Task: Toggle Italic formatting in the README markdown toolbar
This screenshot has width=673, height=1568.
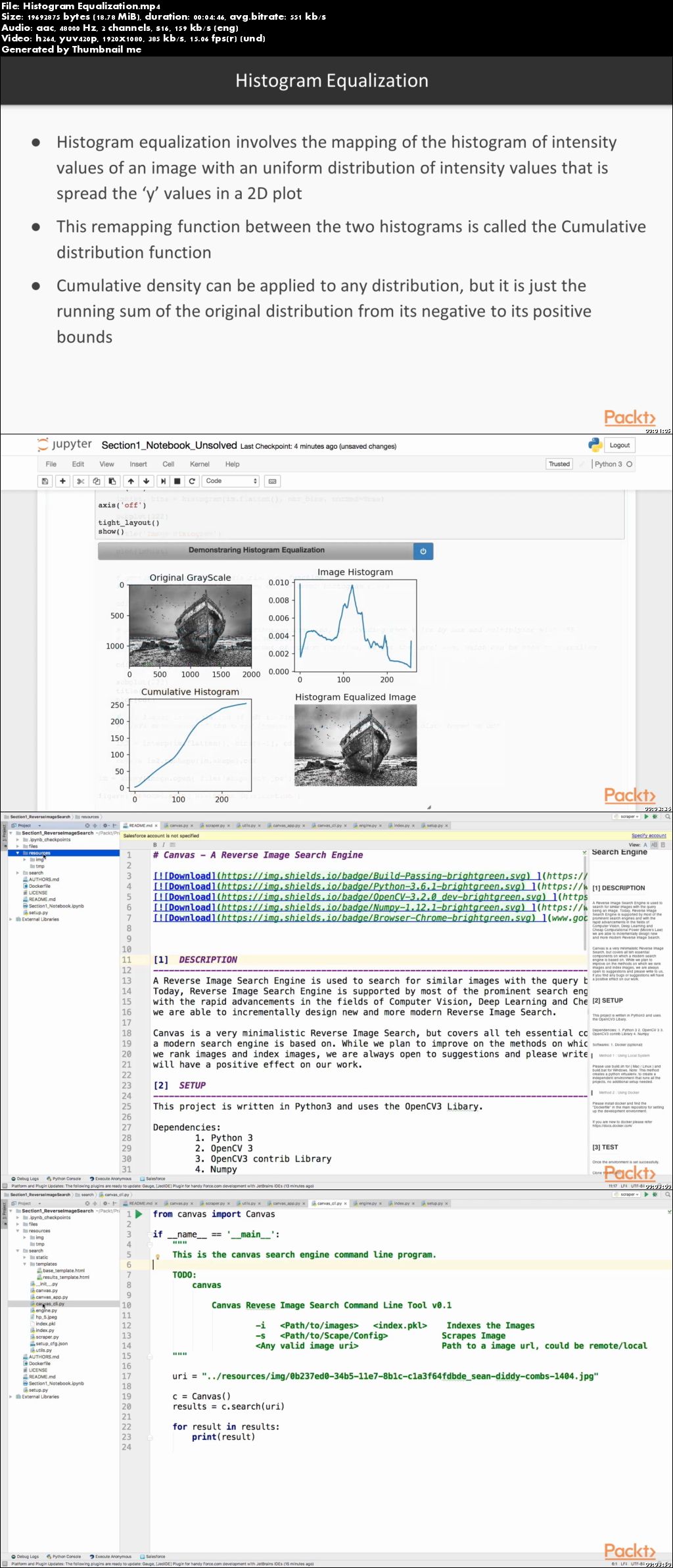Action: pyautogui.click(x=163, y=844)
